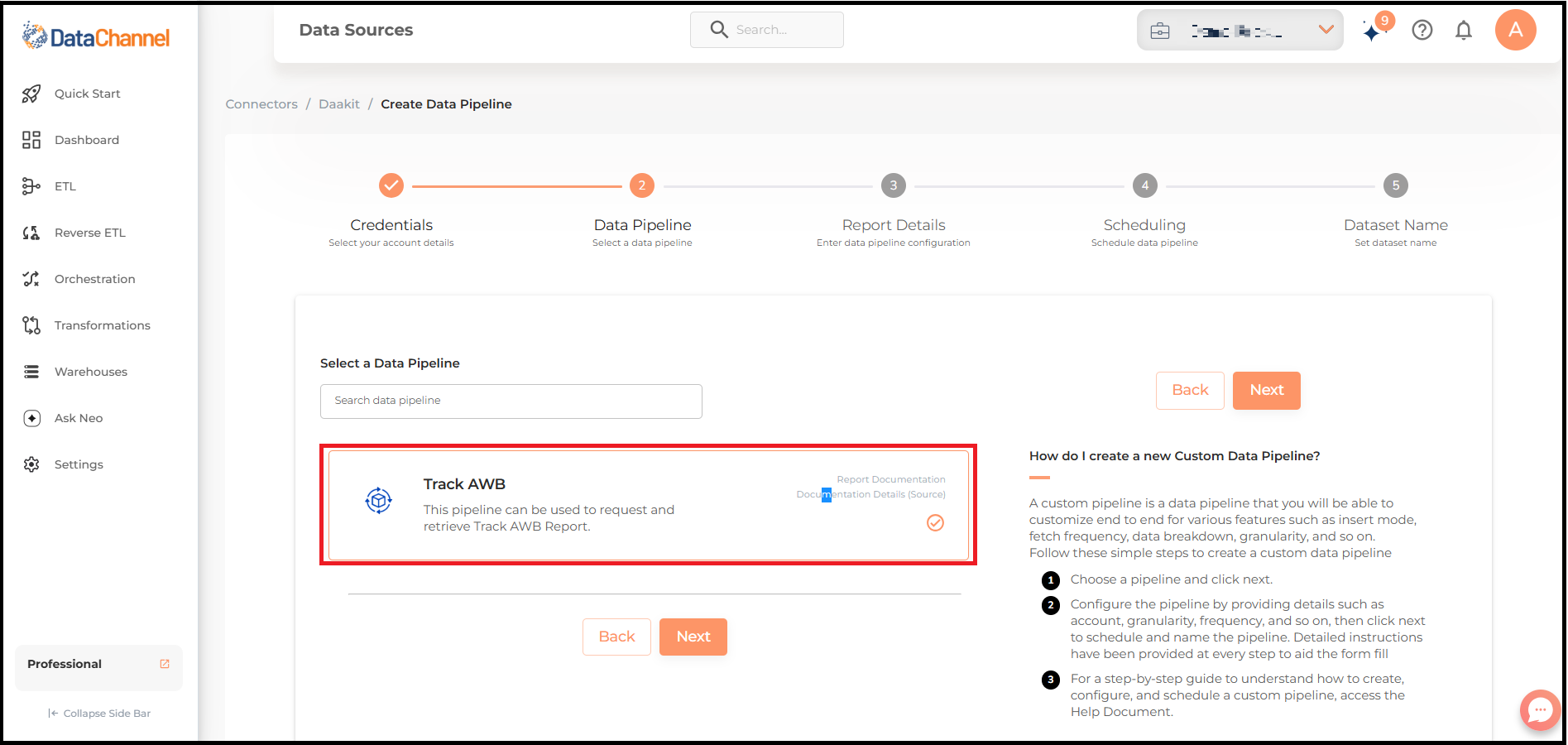Go to the Connectors breadcrumb
This screenshot has height=745, width=1568.
click(261, 104)
